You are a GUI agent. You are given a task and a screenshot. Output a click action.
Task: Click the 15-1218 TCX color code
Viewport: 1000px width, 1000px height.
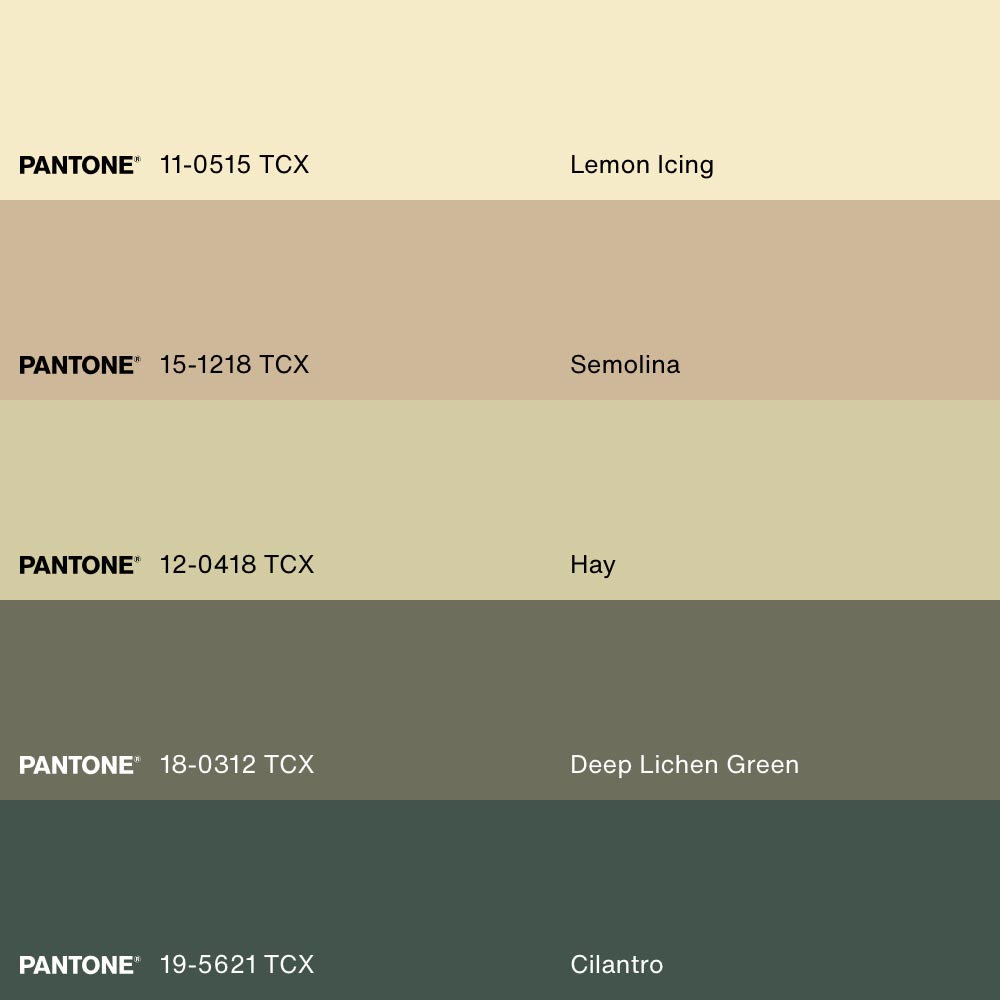tap(234, 365)
